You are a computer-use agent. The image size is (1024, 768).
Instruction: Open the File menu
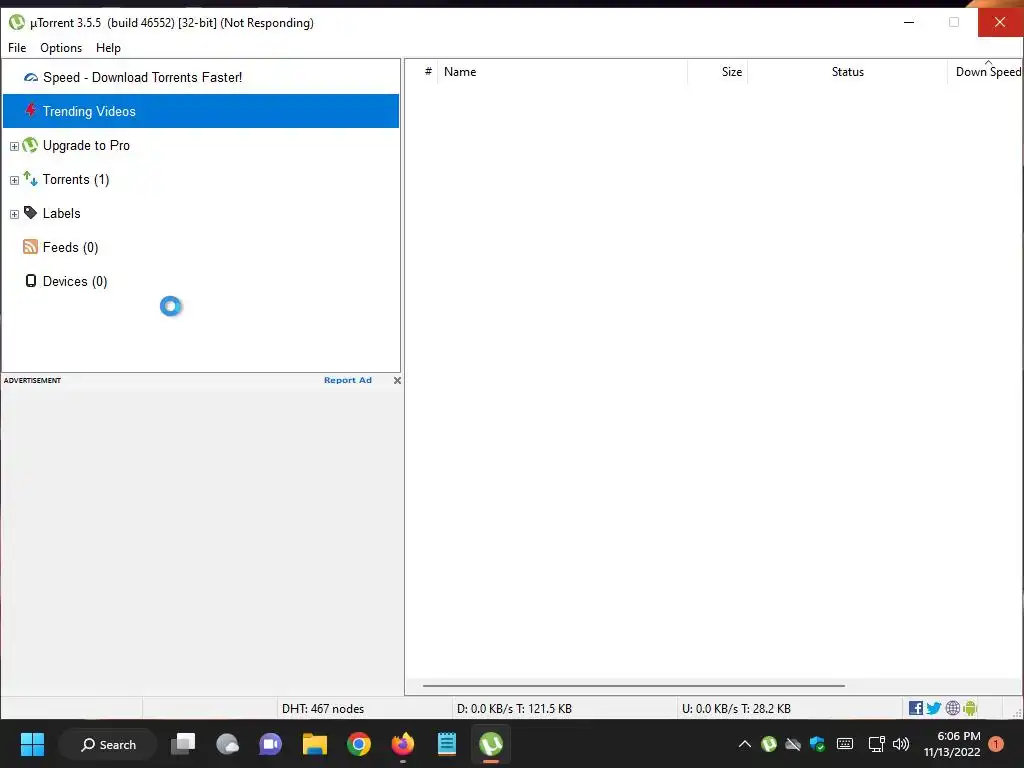tap(17, 48)
